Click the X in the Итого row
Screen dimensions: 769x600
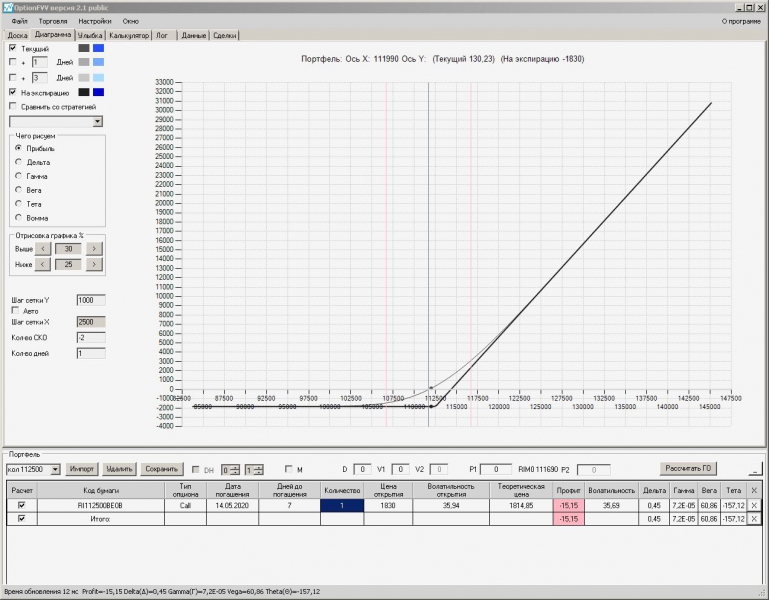tap(755, 519)
